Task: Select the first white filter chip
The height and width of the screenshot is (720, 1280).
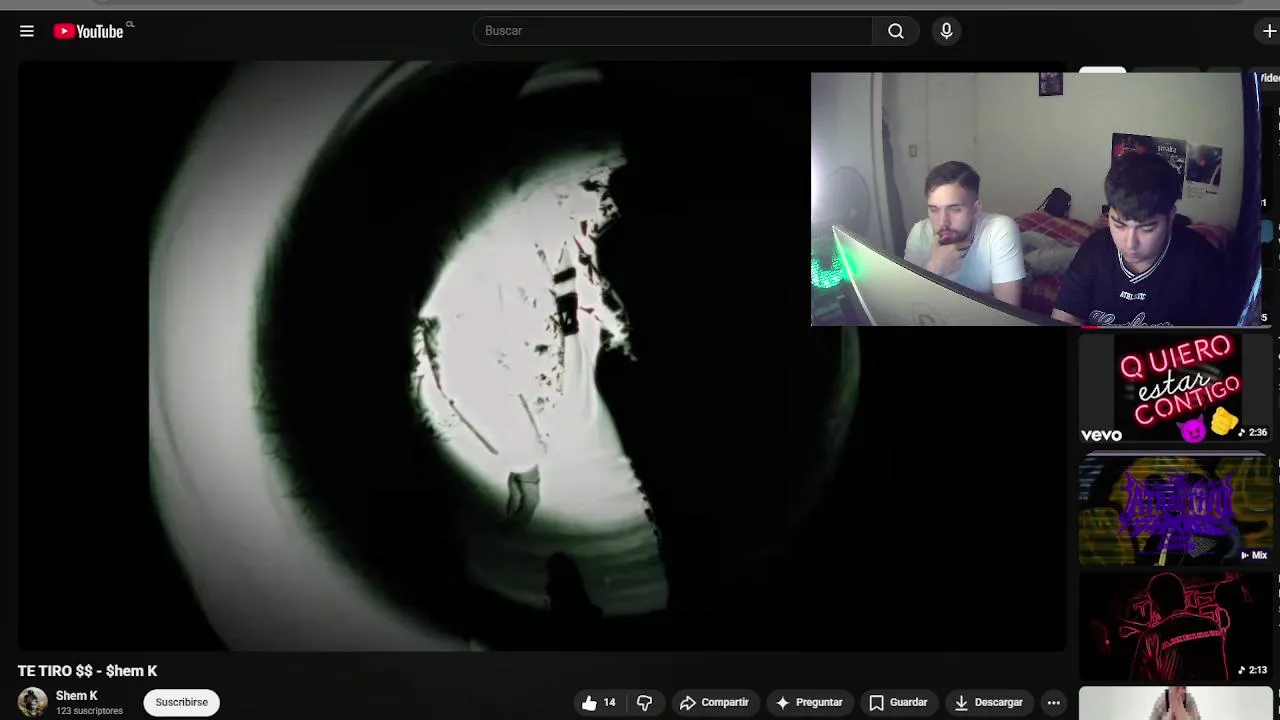Action: click(x=1102, y=72)
